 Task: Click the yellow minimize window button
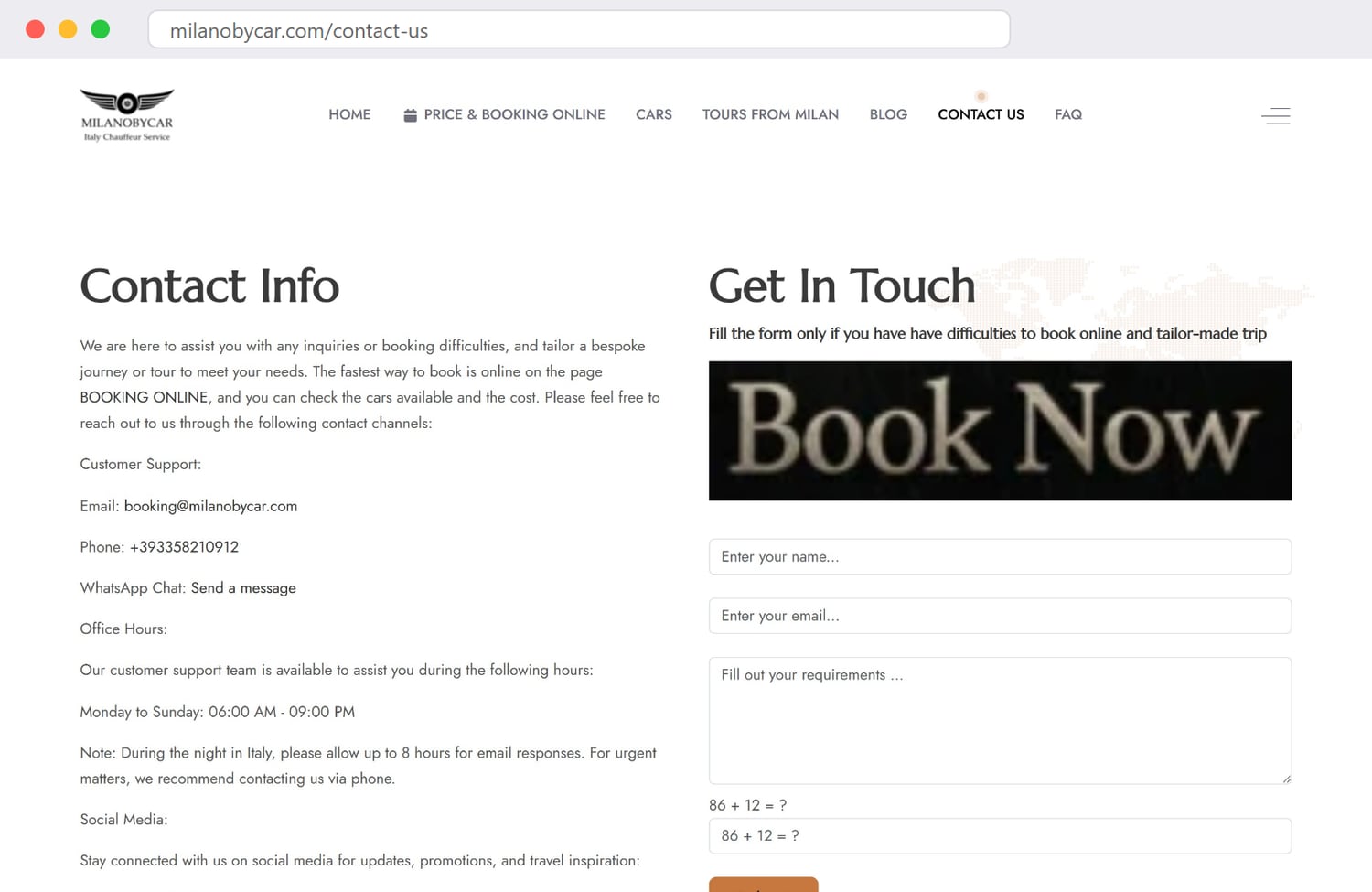pyautogui.click(x=68, y=29)
